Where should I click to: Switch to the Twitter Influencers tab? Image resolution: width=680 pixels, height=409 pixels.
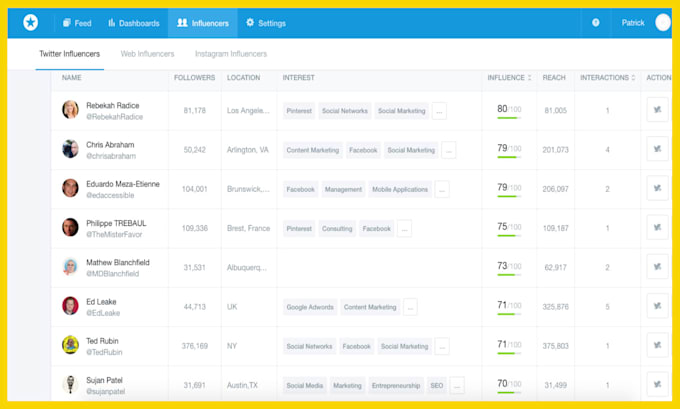69,54
